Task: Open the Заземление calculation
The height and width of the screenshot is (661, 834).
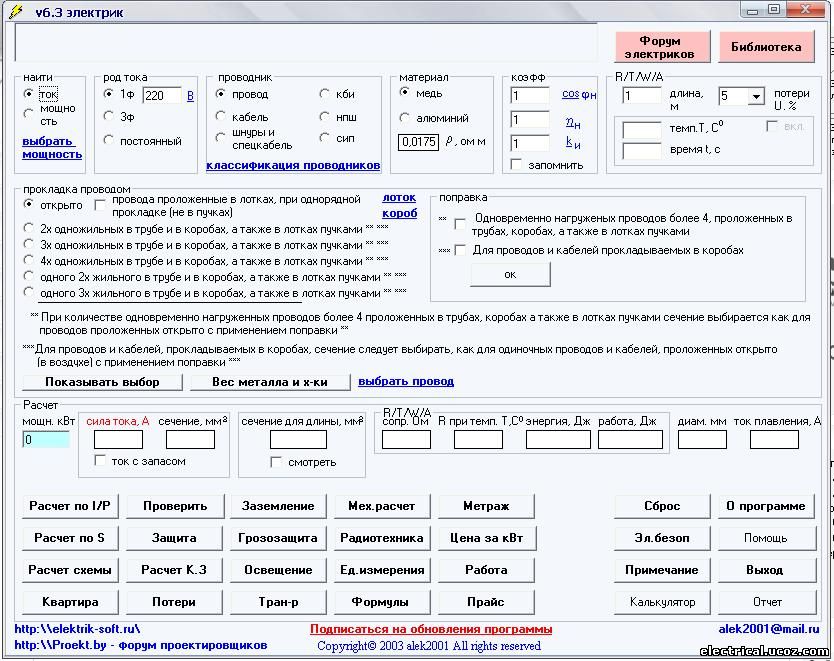Action: point(277,506)
